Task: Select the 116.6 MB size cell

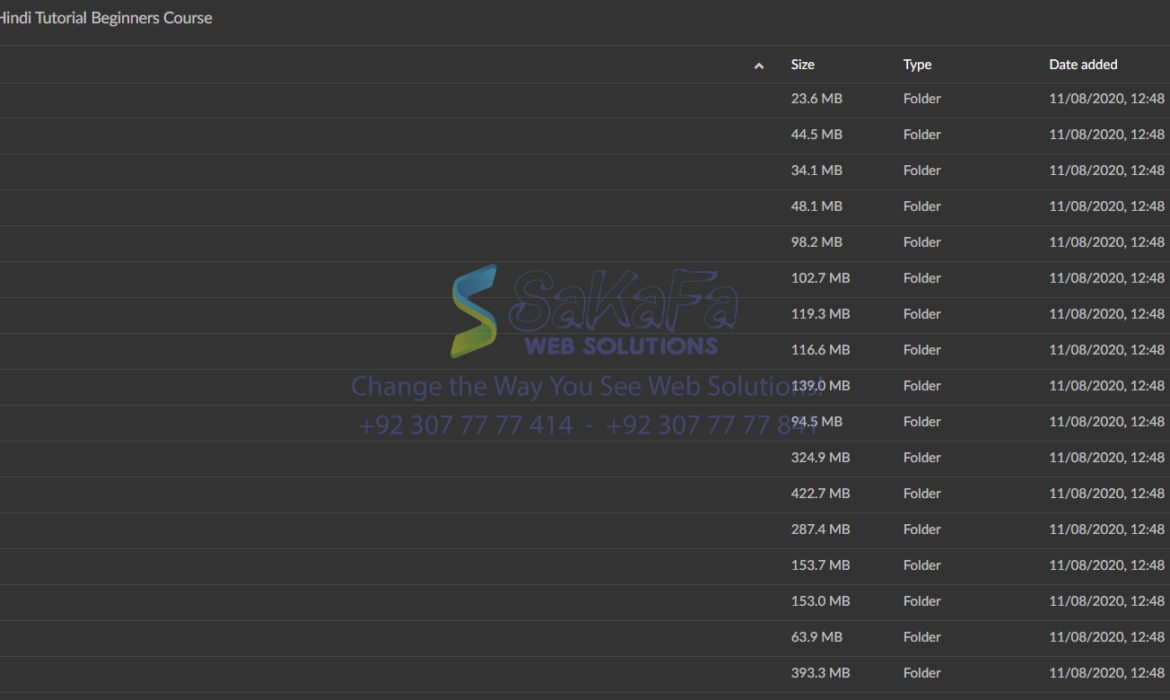Action: coord(820,349)
